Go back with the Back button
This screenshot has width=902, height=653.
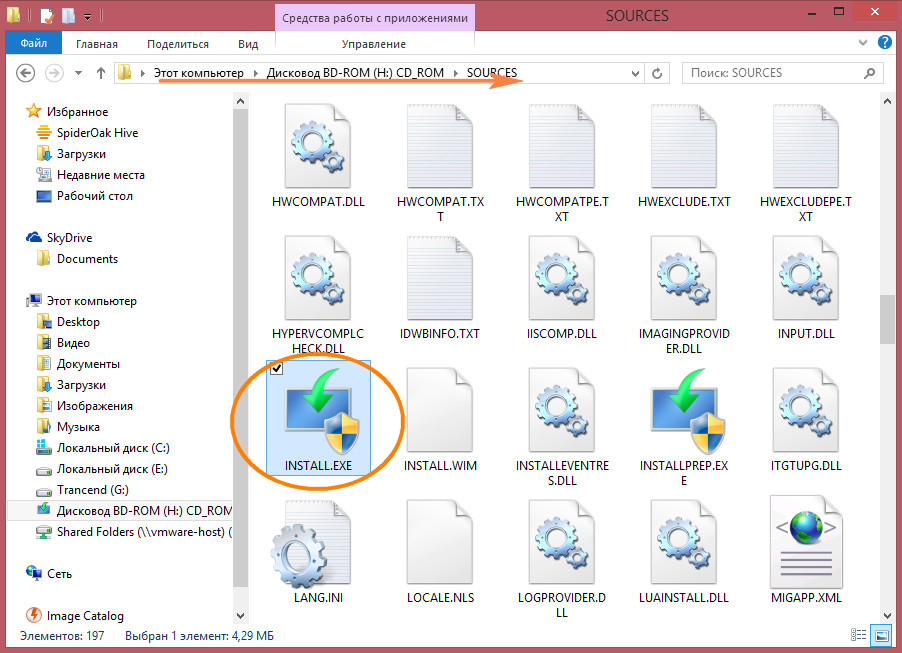25,73
